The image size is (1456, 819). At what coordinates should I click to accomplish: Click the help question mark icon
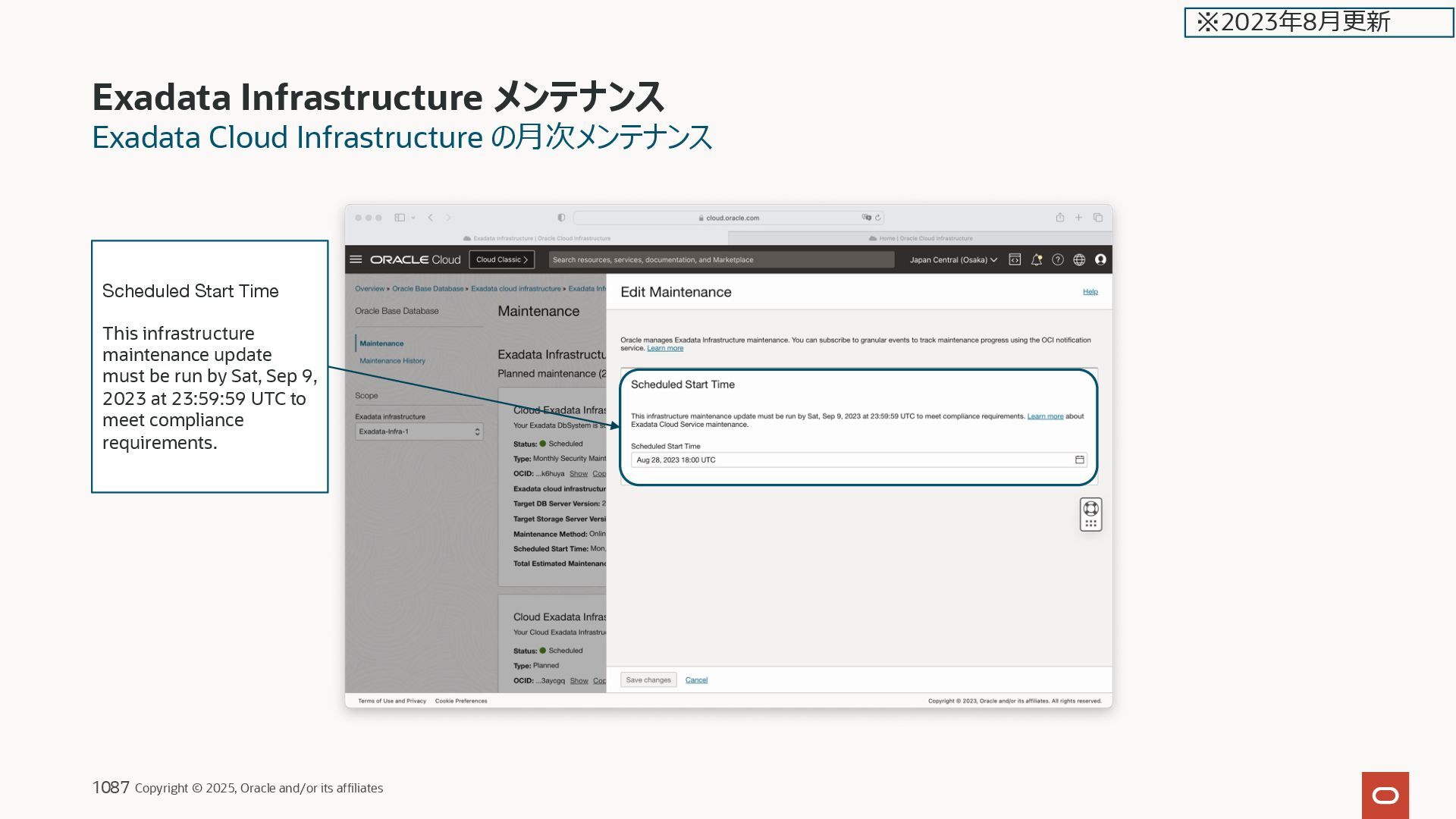click(1058, 259)
